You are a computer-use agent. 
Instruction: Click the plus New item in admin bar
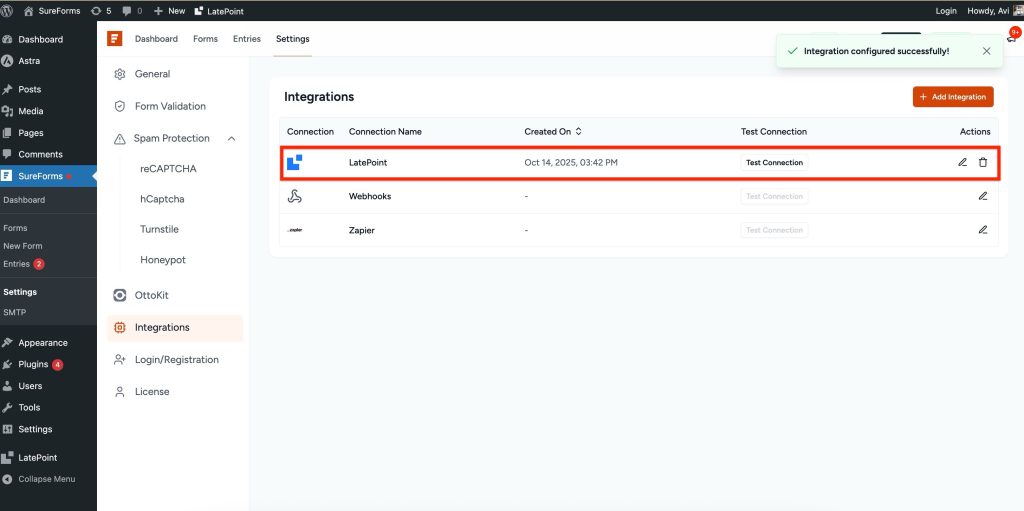[x=169, y=10]
